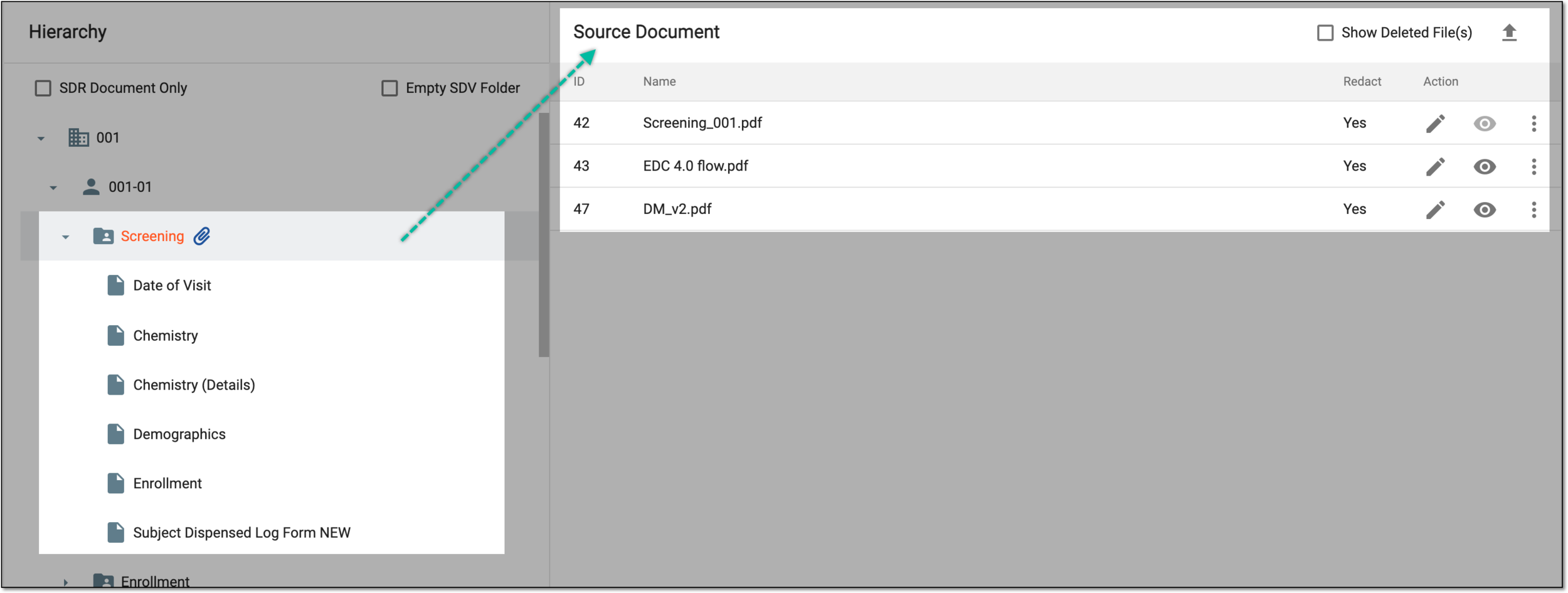Select Enrollment form under Screening
This screenshot has height=593, width=1568.
click(x=167, y=483)
